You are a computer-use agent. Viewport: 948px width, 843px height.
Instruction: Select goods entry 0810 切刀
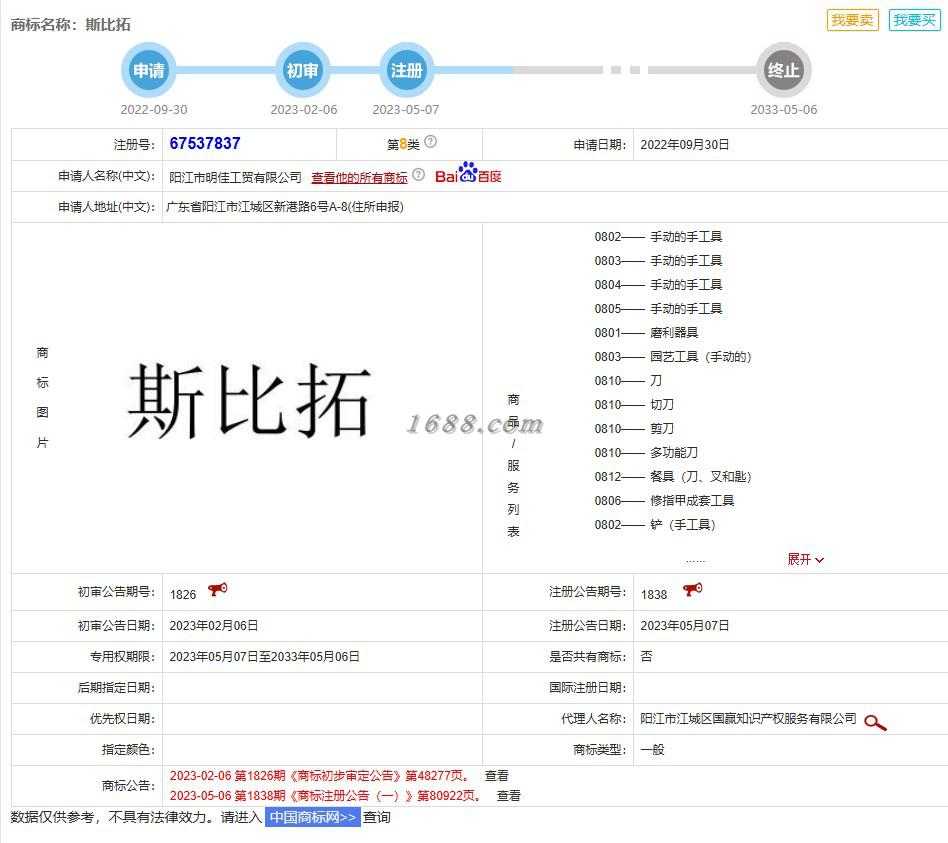(634, 405)
